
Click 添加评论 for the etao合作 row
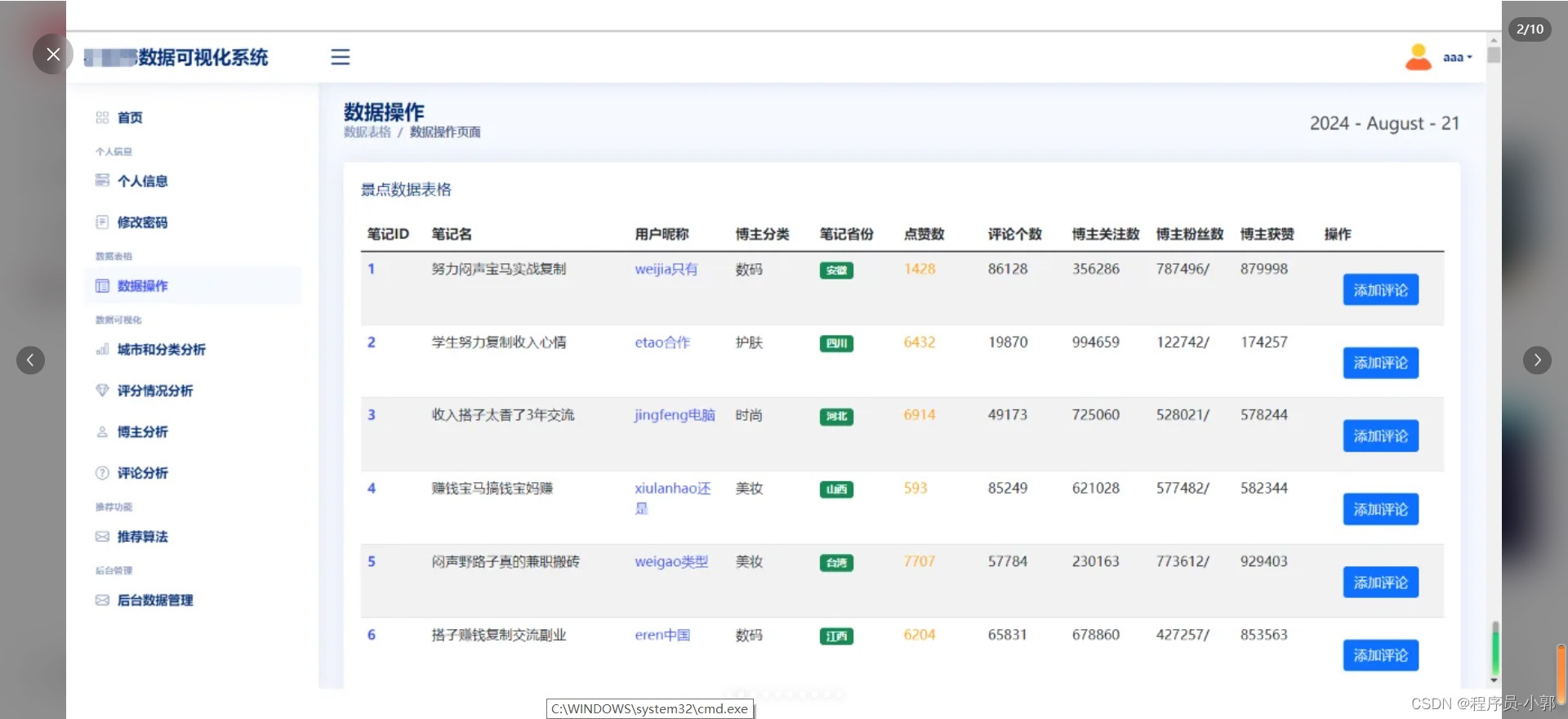click(x=1381, y=363)
